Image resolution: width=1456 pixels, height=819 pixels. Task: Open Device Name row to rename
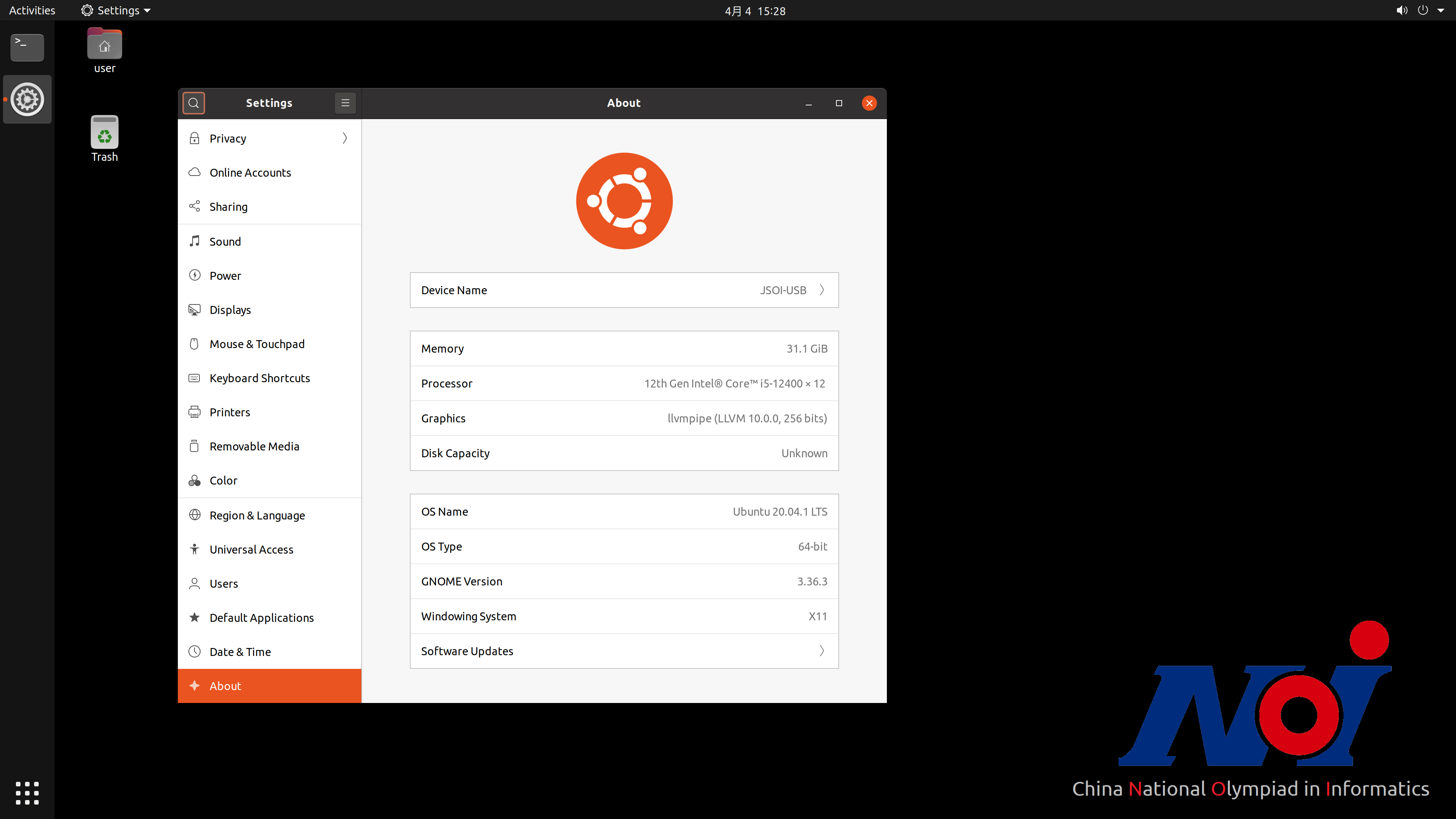click(x=624, y=290)
